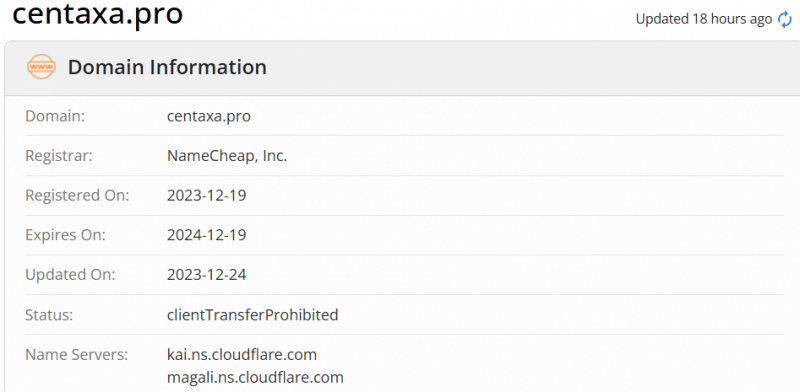Click the NameCheap, Inc. registrar value
Viewport: 800px width, 392px height.
click(227, 156)
